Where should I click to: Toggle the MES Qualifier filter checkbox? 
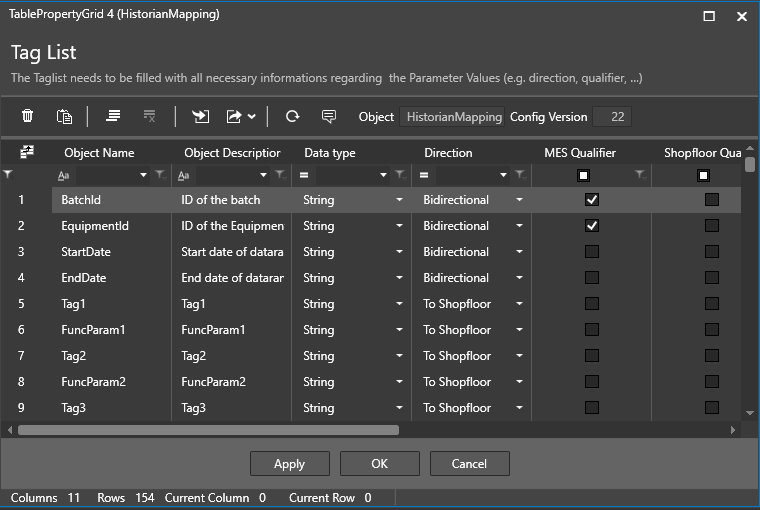point(584,175)
